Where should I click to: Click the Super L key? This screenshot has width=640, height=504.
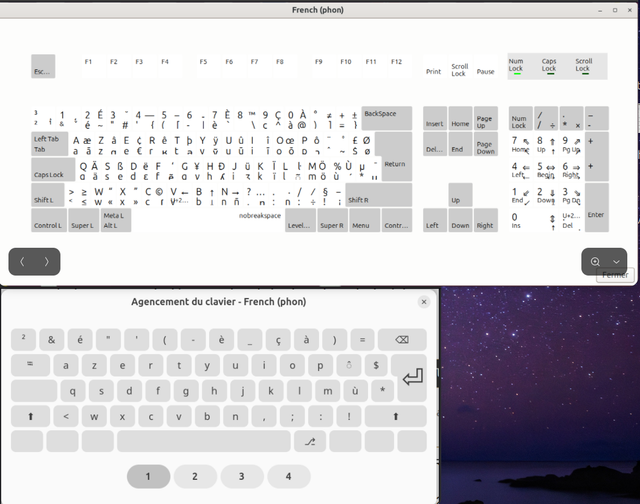click(84, 220)
